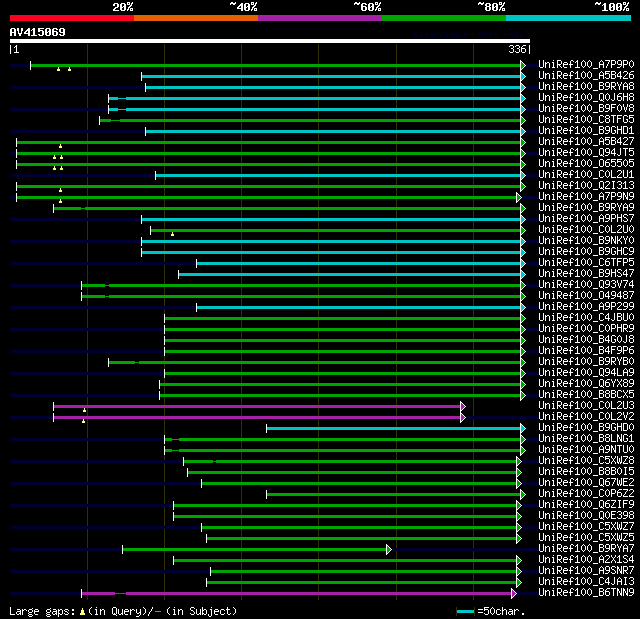Click the UniRef100_A9P299 label
The height and width of the screenshot is (619, 640).
pos(586,307)
